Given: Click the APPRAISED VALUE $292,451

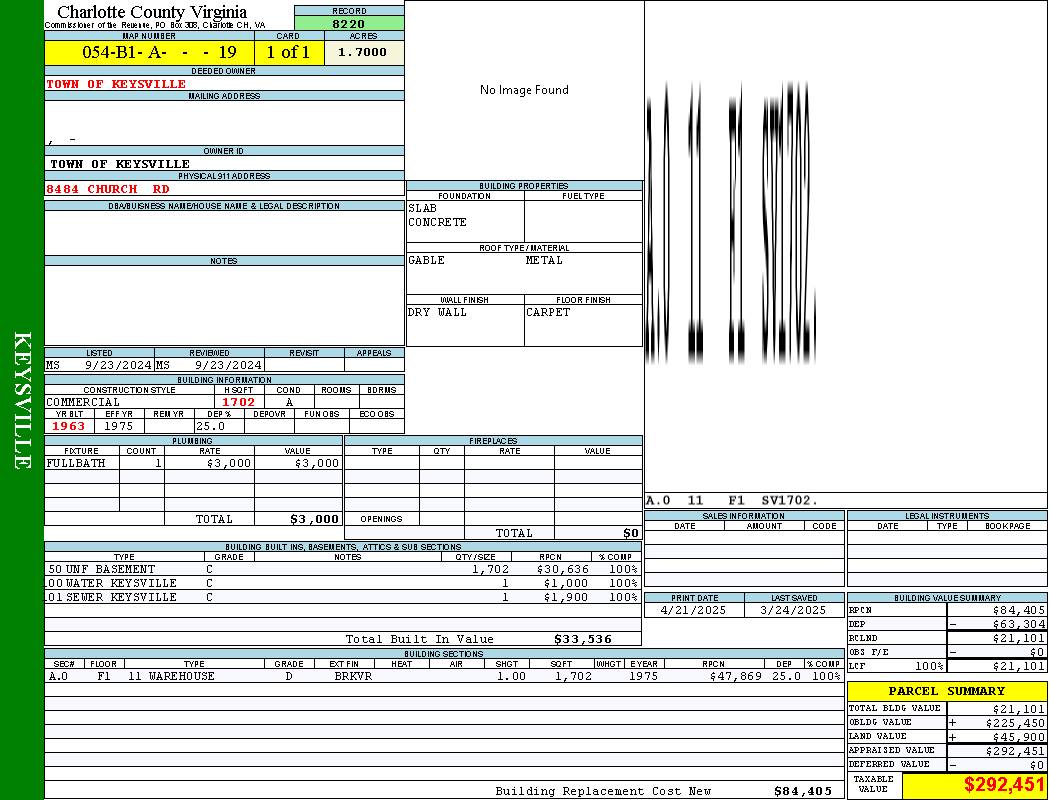Looking at the screenshot, I should [1015, 751].
